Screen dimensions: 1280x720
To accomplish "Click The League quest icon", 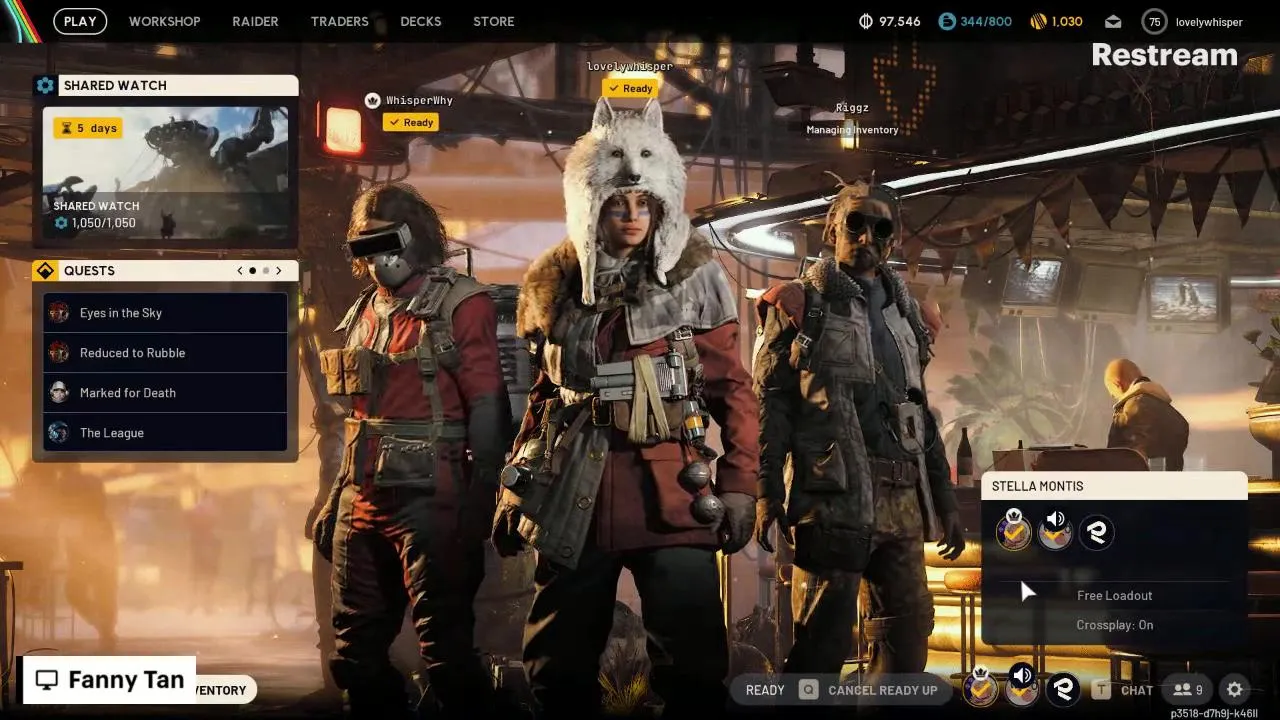I will click(x=59, y=433).
